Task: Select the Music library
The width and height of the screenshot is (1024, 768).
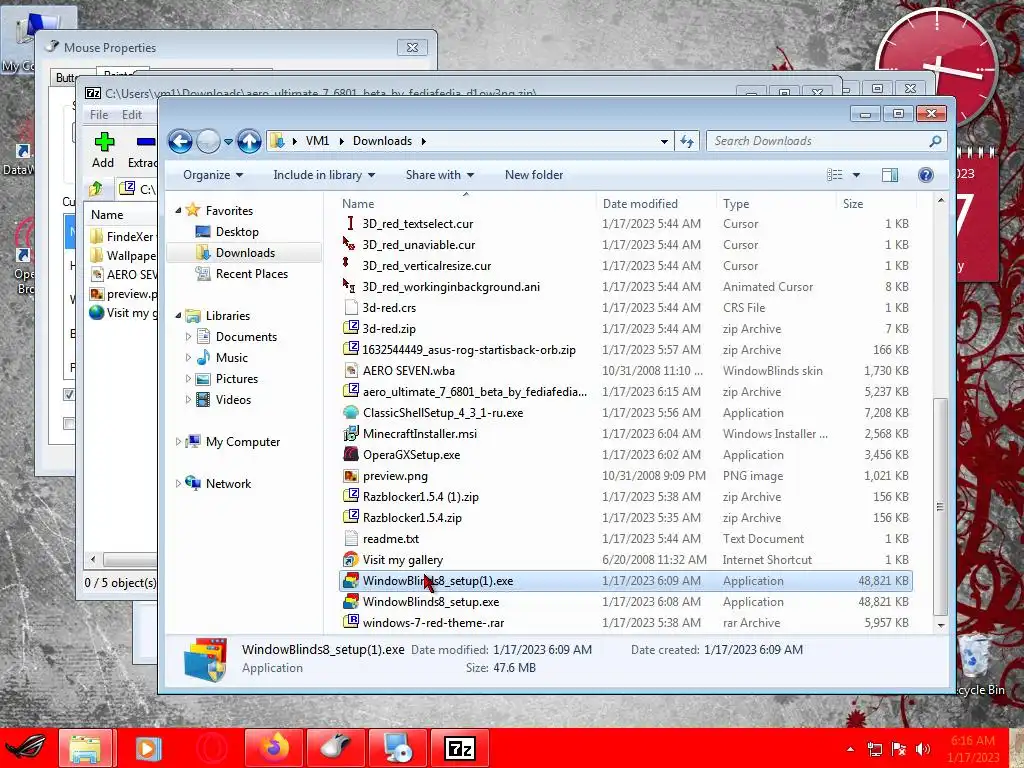Action: (231, 358)
